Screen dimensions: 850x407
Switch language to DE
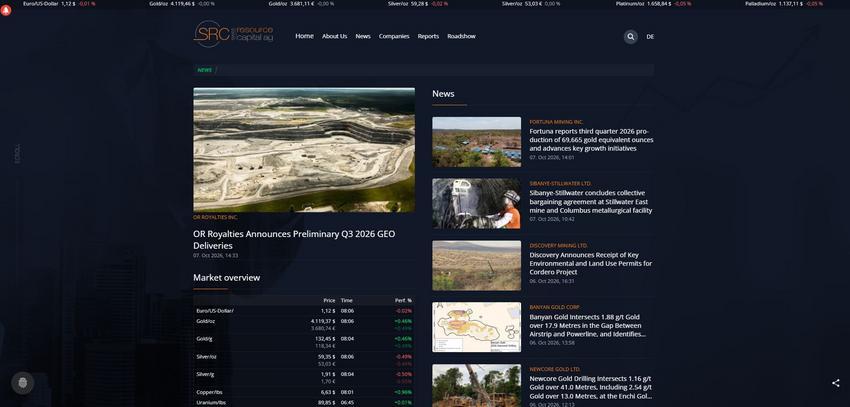(x=650, y=37)
